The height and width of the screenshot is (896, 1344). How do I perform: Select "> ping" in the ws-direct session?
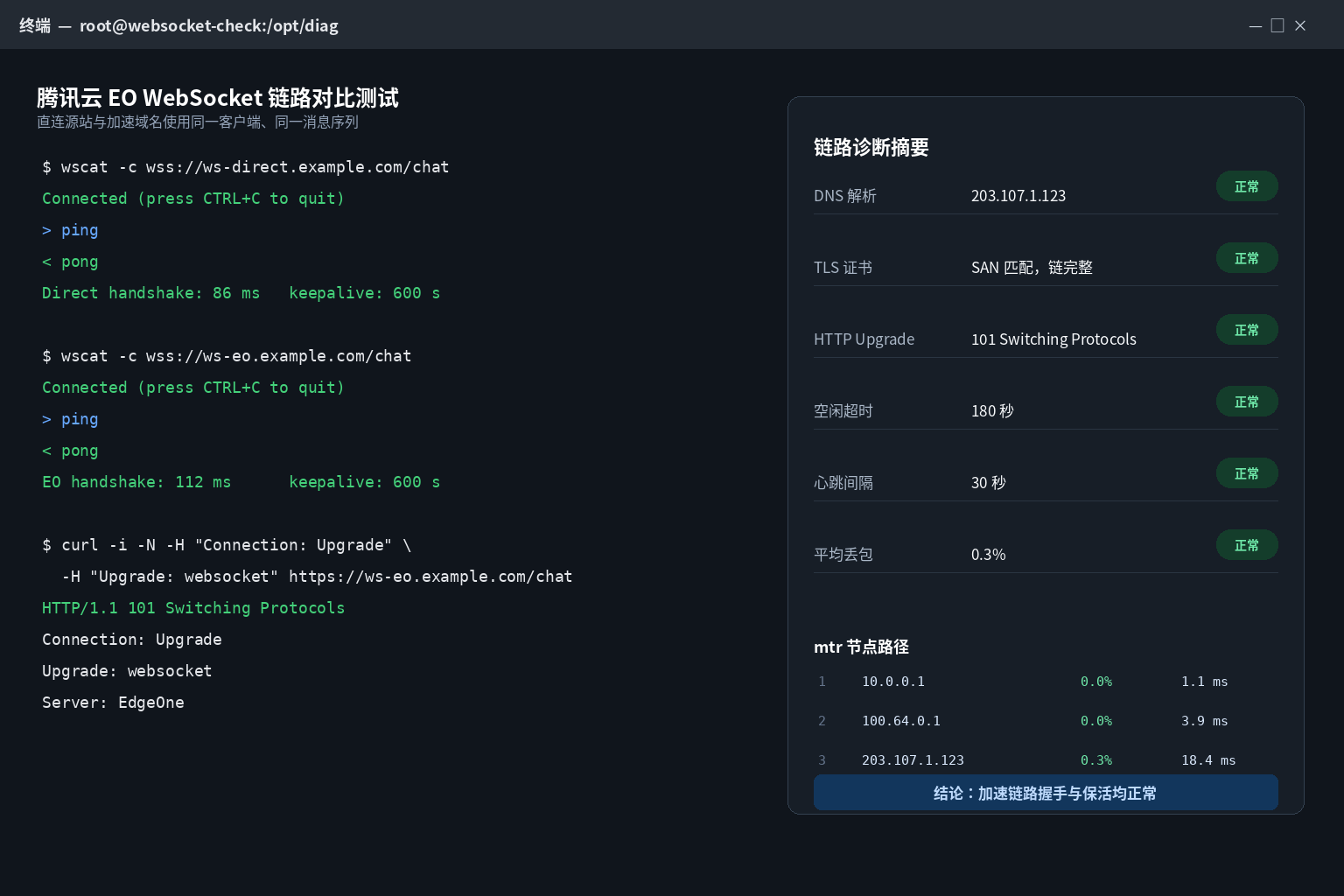pos(70,230)
